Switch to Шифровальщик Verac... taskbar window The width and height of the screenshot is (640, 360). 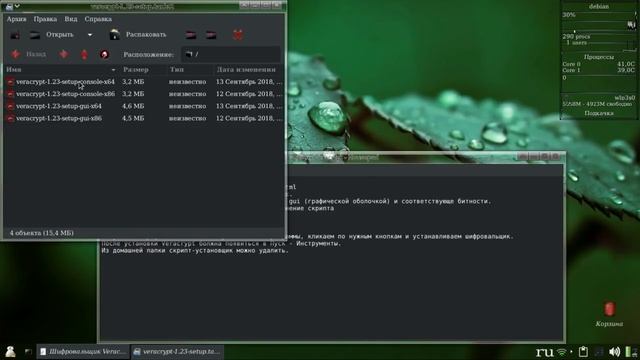point(83,351)
